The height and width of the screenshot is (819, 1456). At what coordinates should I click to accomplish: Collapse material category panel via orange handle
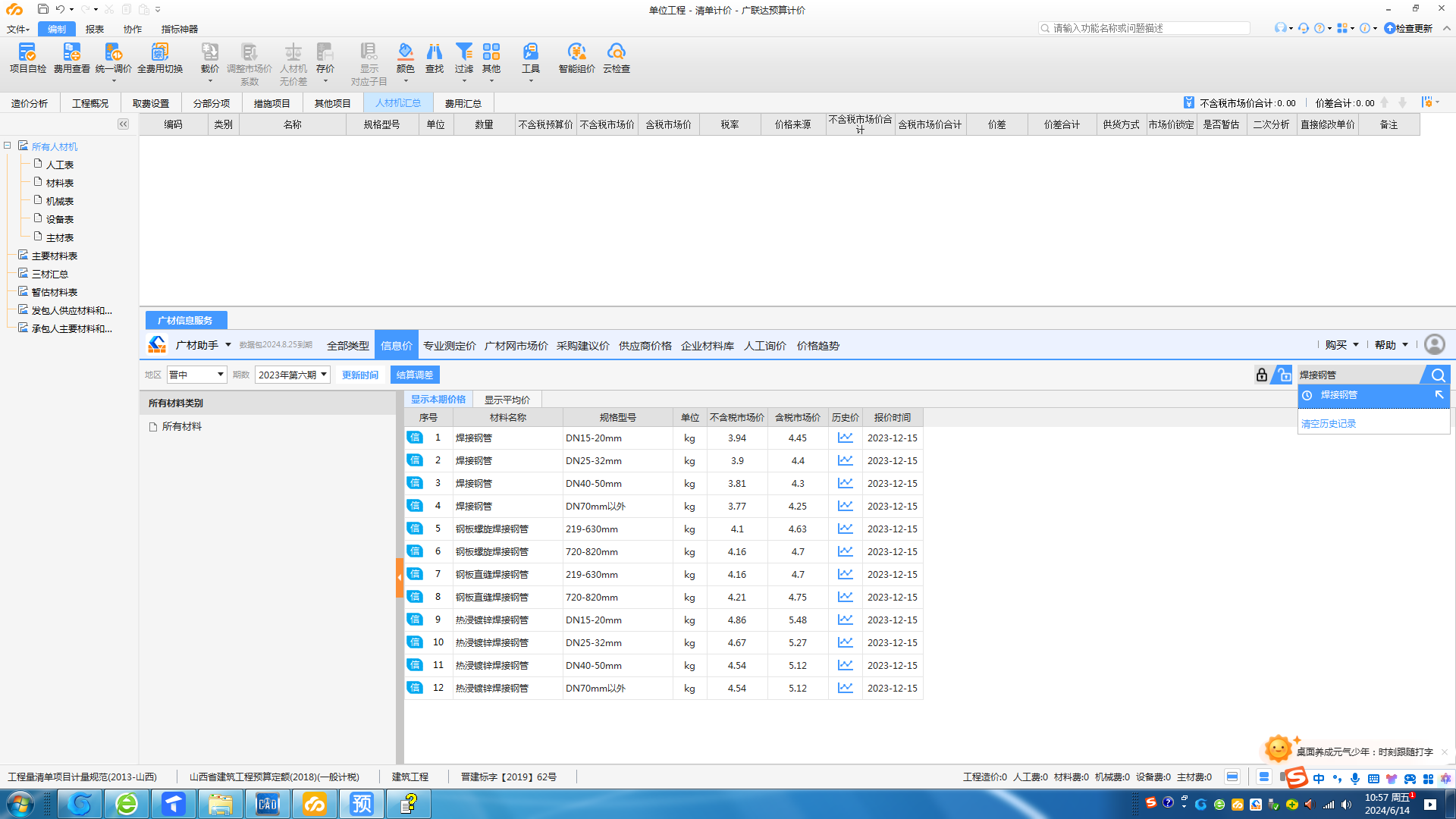click(x=400, y=578)
